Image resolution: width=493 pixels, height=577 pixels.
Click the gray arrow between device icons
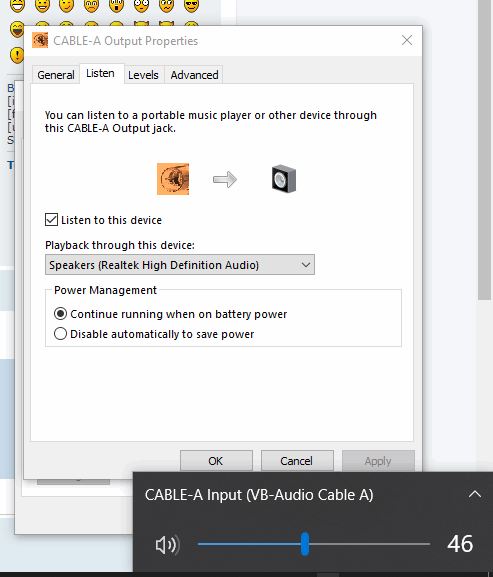click(x=225, y=179)
